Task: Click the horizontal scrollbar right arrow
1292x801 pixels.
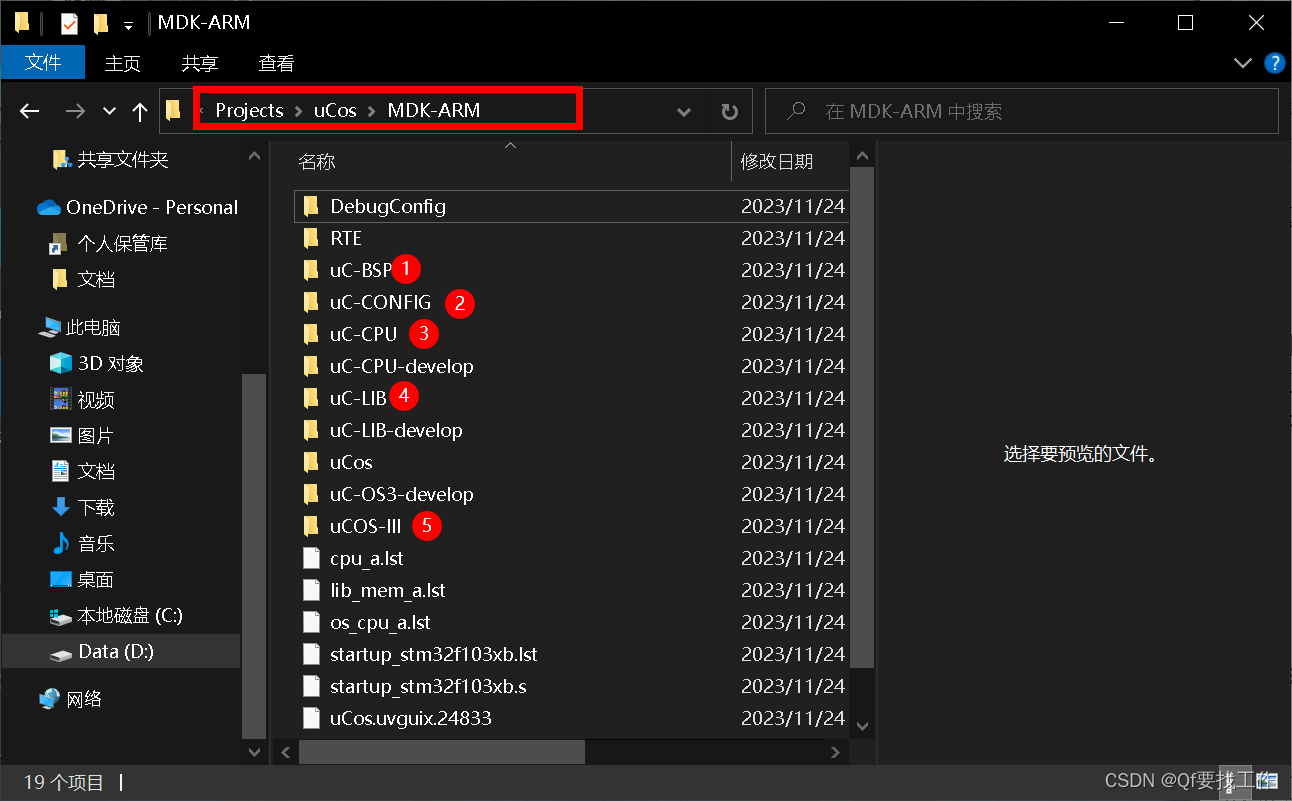Action: (x=836, y=751)
